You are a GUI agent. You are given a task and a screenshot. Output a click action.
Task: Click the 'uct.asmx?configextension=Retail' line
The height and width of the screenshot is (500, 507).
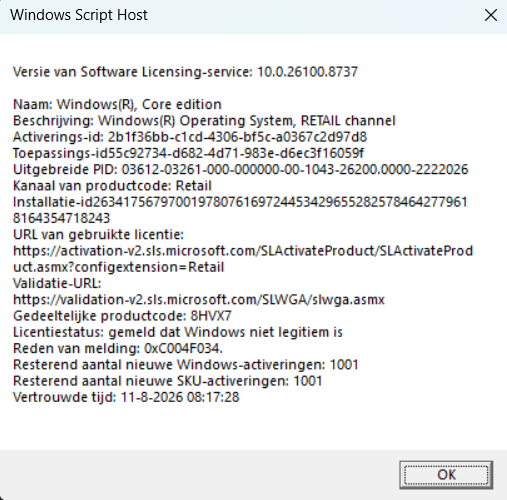coord(118,267)
